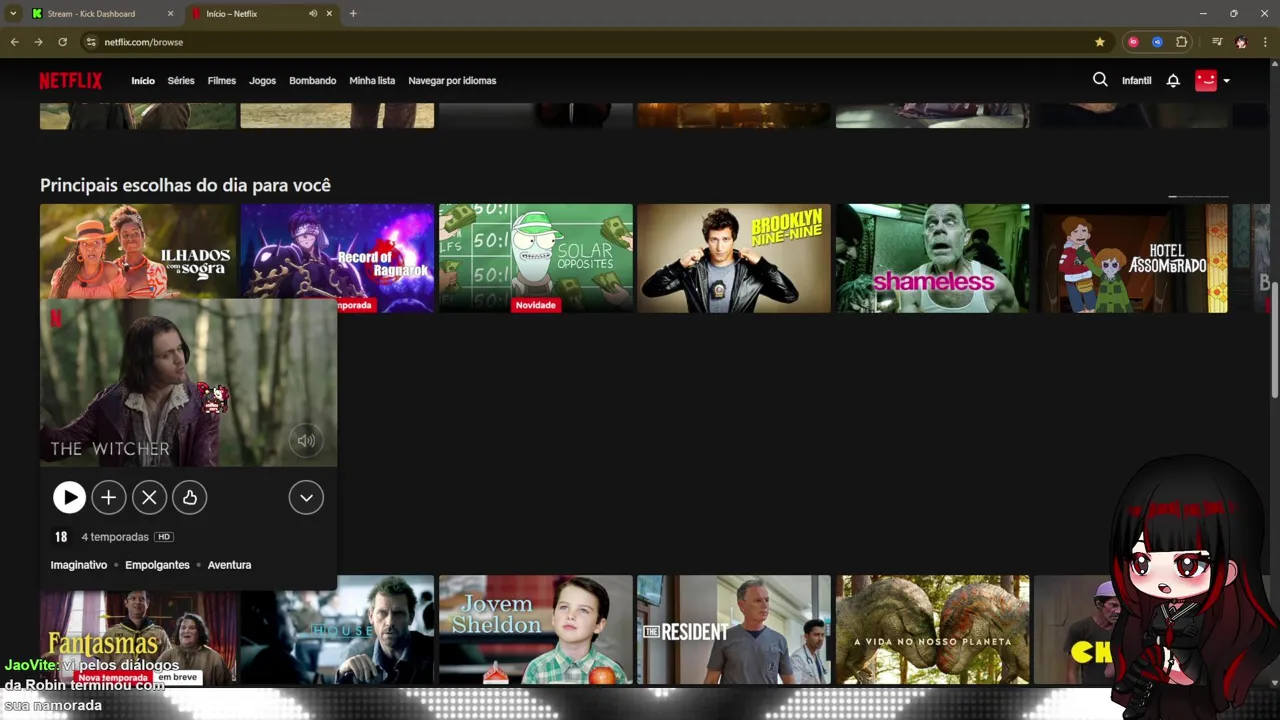Open Bombando nav item

tap(313, 81)
